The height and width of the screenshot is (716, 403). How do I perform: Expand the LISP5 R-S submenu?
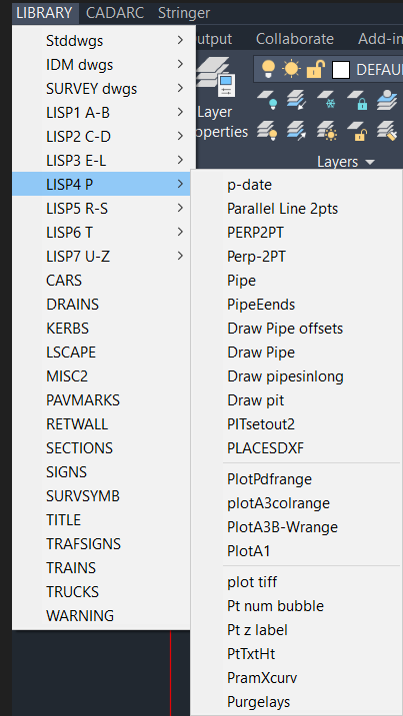pos(101,208)
